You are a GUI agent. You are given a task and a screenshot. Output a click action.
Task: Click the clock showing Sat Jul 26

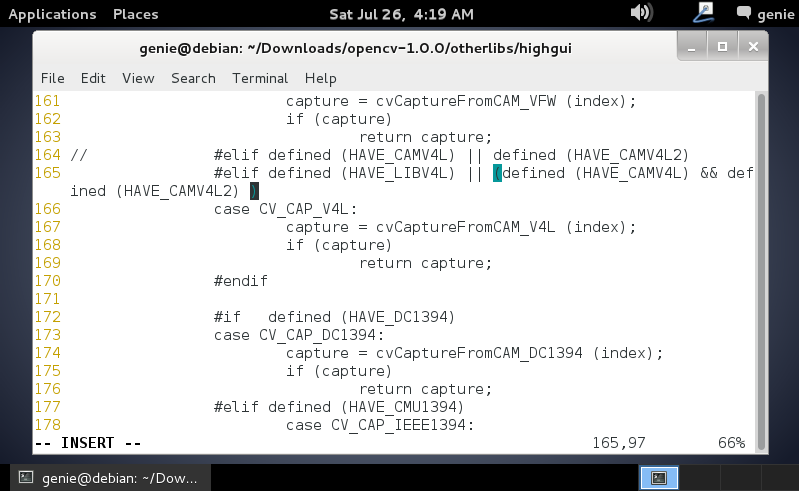tap(402, 14)
